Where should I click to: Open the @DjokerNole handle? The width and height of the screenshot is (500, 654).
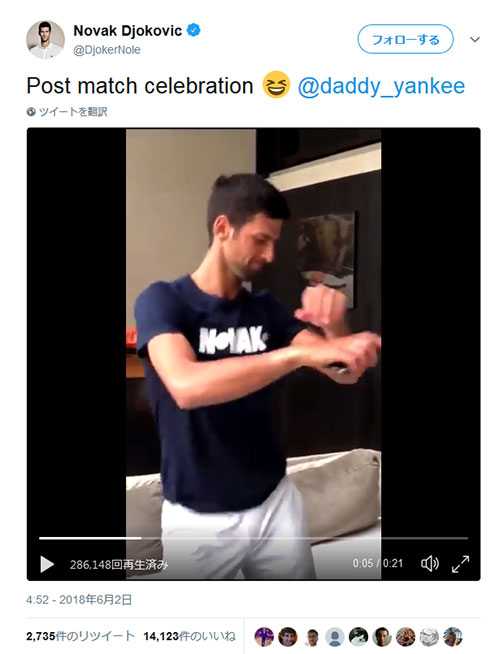107,50
